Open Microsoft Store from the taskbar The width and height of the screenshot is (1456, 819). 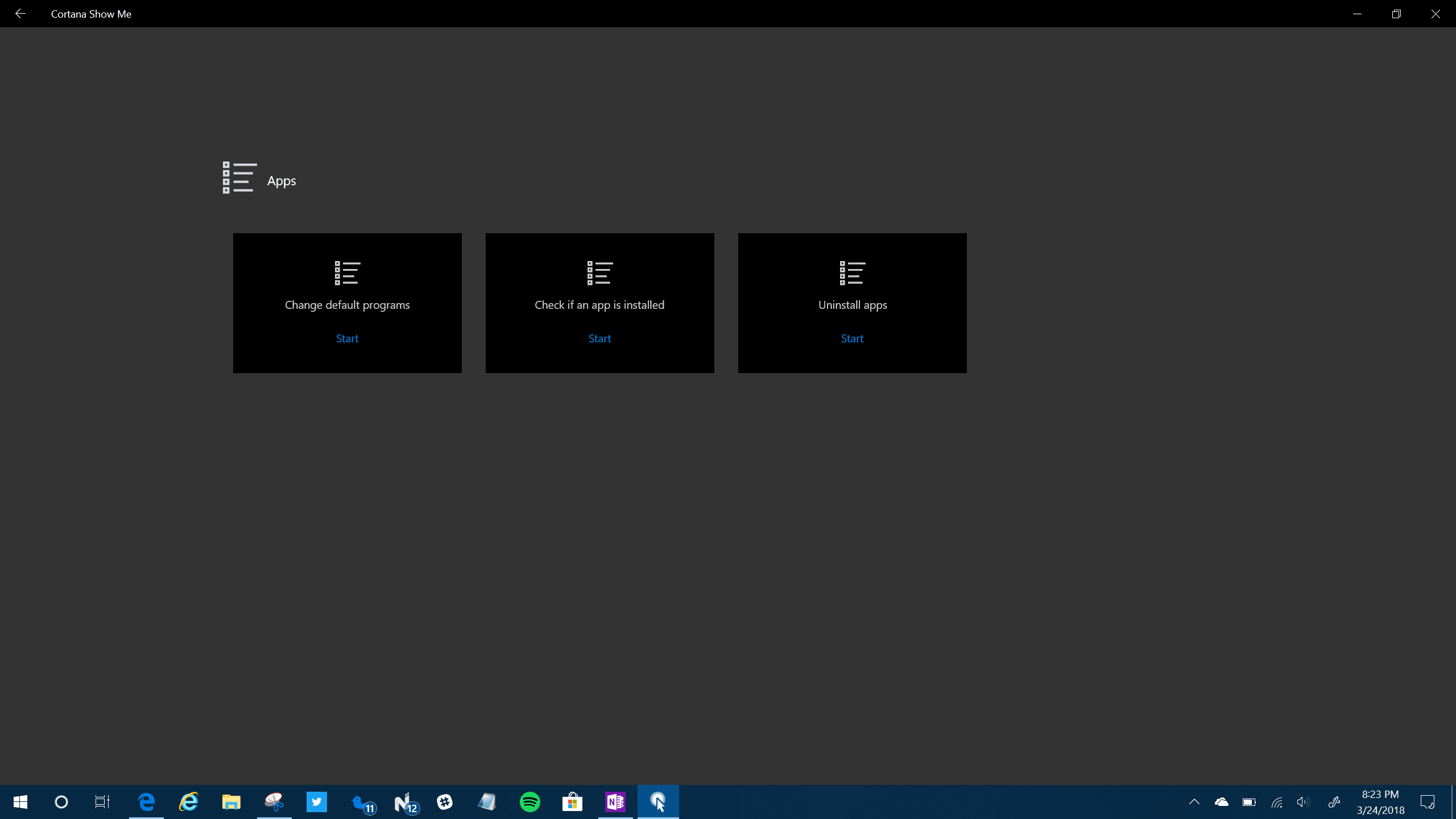coord(572,802)
